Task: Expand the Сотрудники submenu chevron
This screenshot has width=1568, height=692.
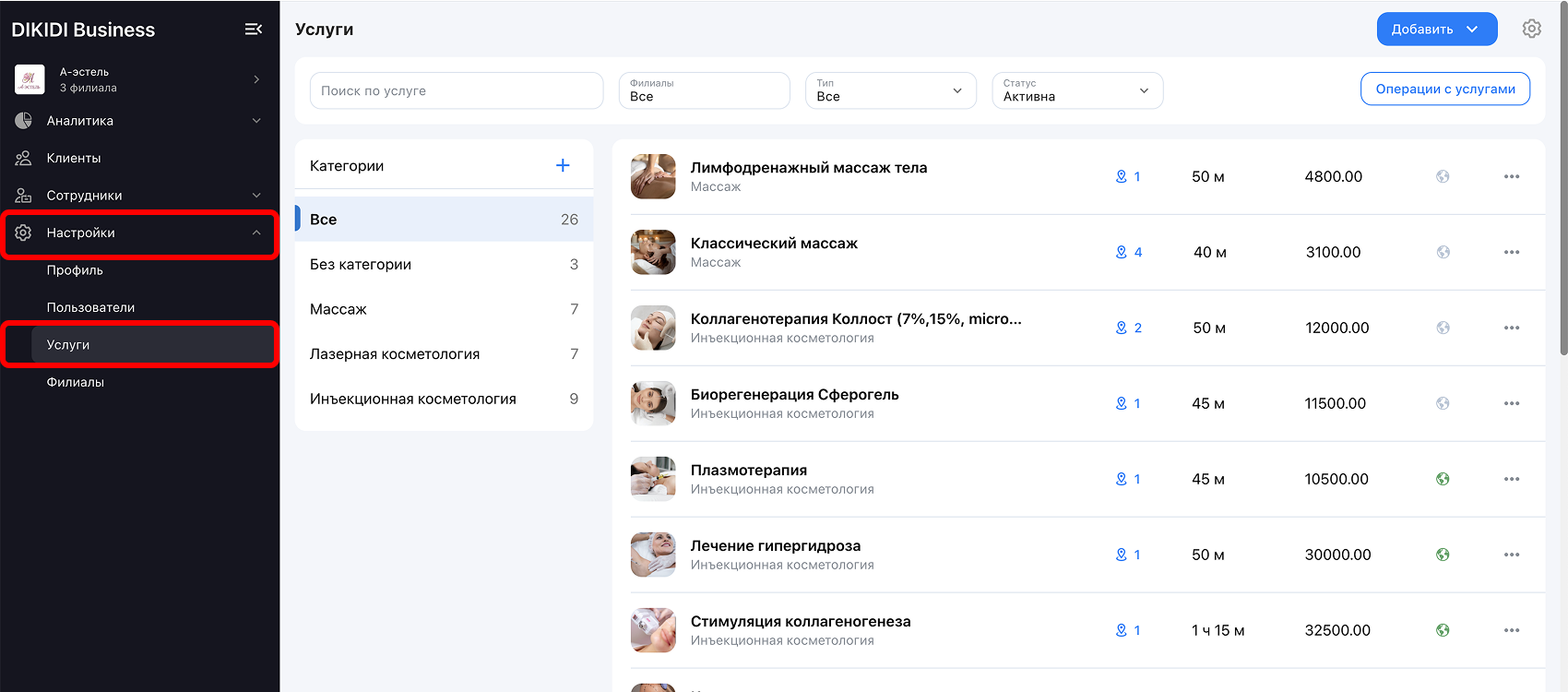Action: pyautogui.click(x=256, y=196)
